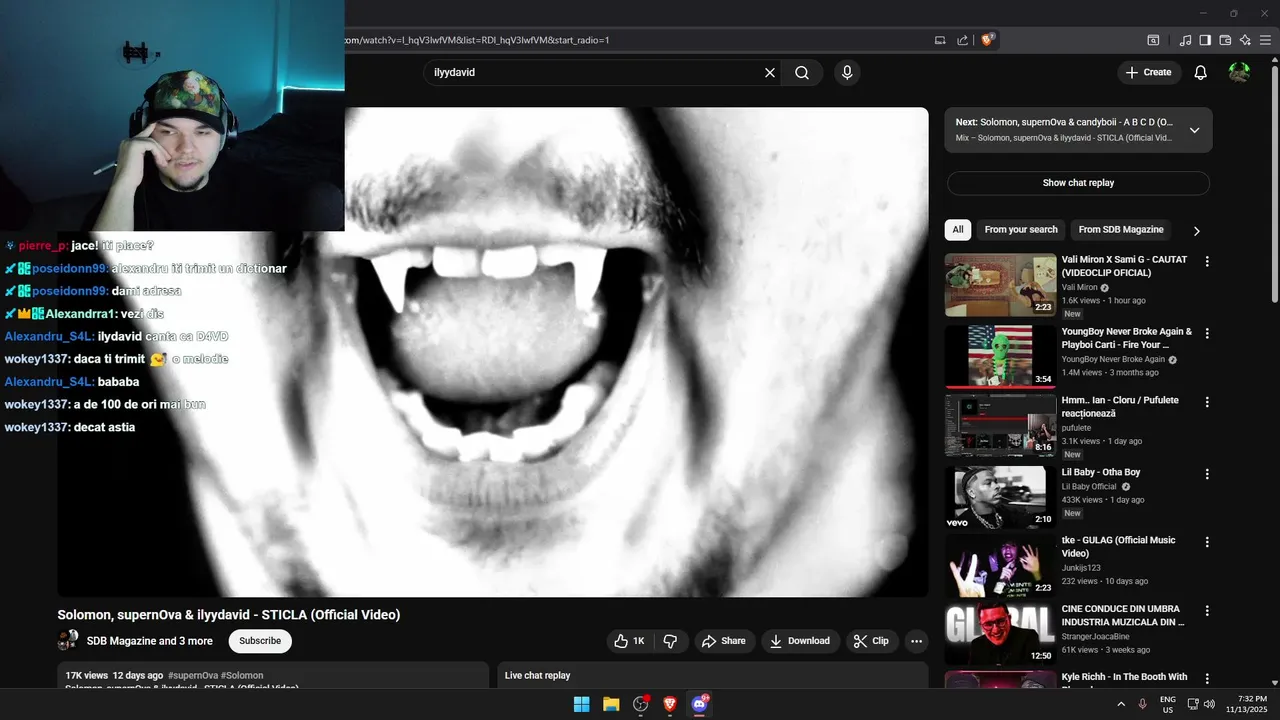The width and height of the screenshot is (1280, 720).
Task: Open options for Hmm.. Ian - Cloru video
Action: click(1207, 402)
